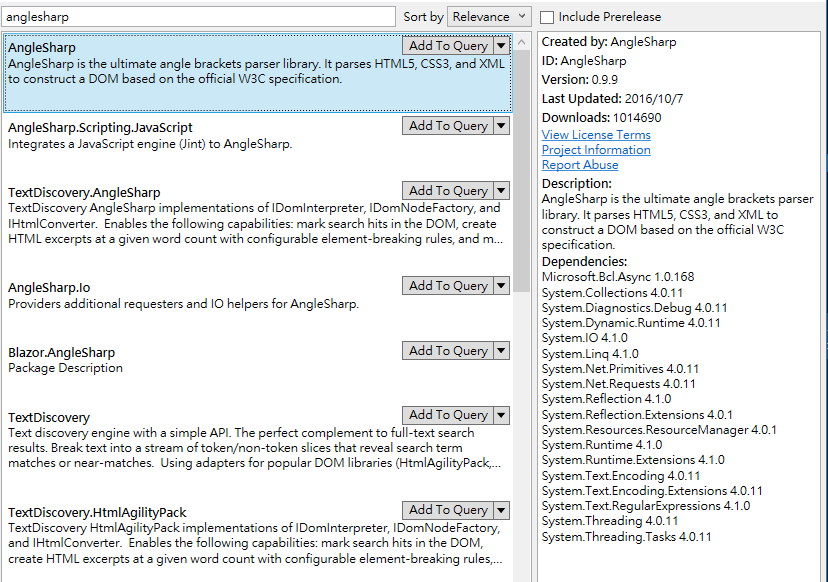Expand Add To Query arrow in the TextDiscovery engine row
This screenshot has width=828, height=582.
pyautogui.click(x=501, y=415)
